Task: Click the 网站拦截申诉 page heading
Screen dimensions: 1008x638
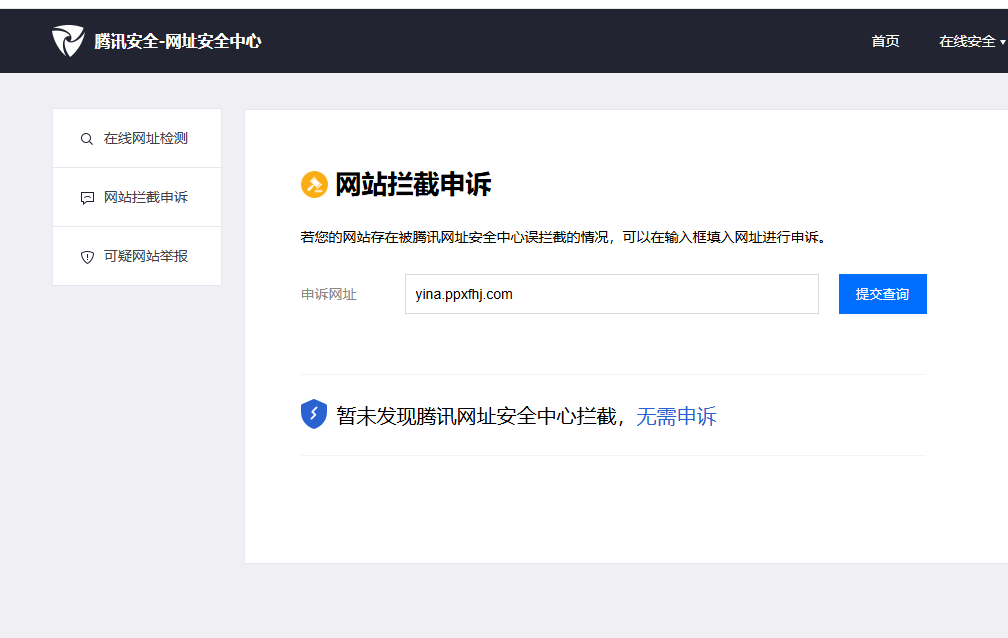Action: 413,185
